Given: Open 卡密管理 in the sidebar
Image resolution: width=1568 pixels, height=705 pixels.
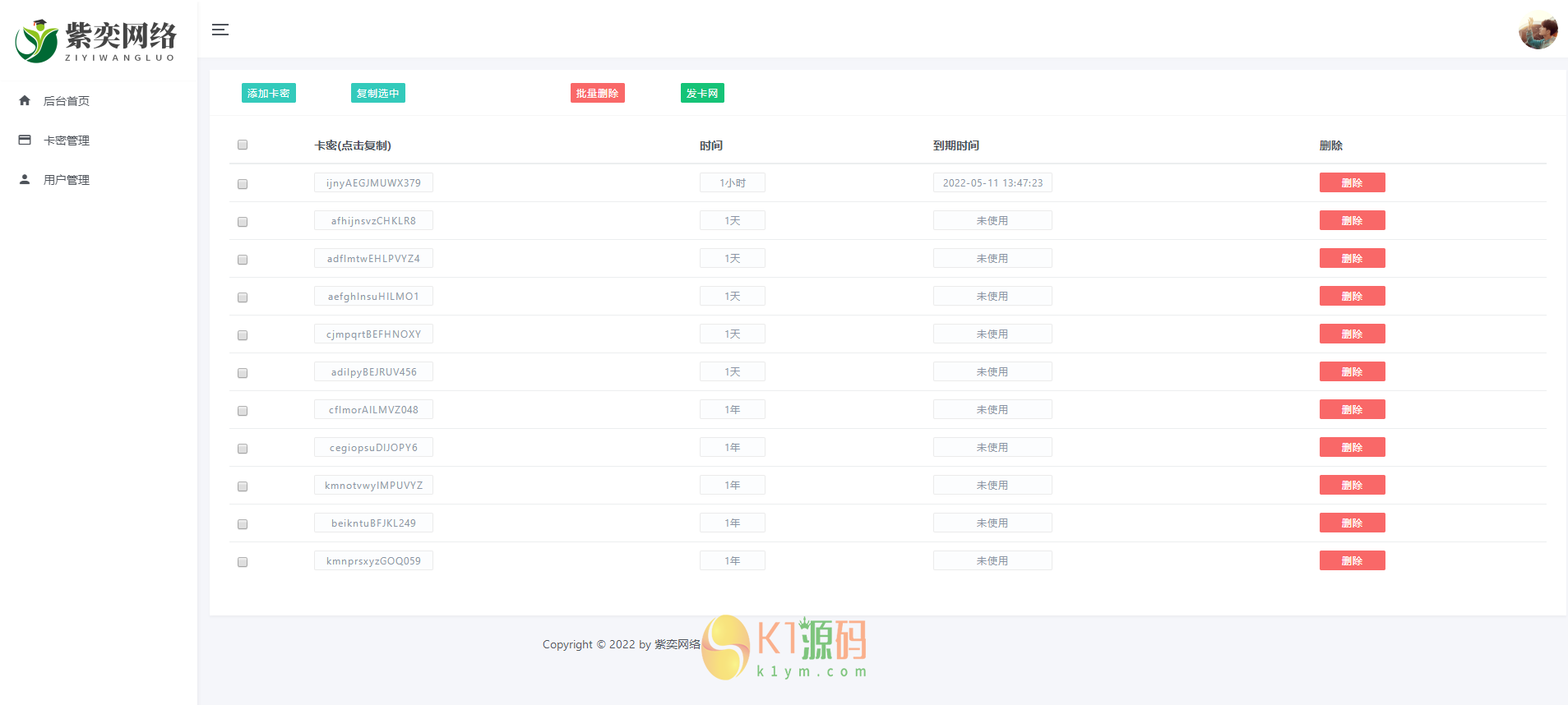Looking at the screenshot, I should pyautogui.click(x=67, y=141).
